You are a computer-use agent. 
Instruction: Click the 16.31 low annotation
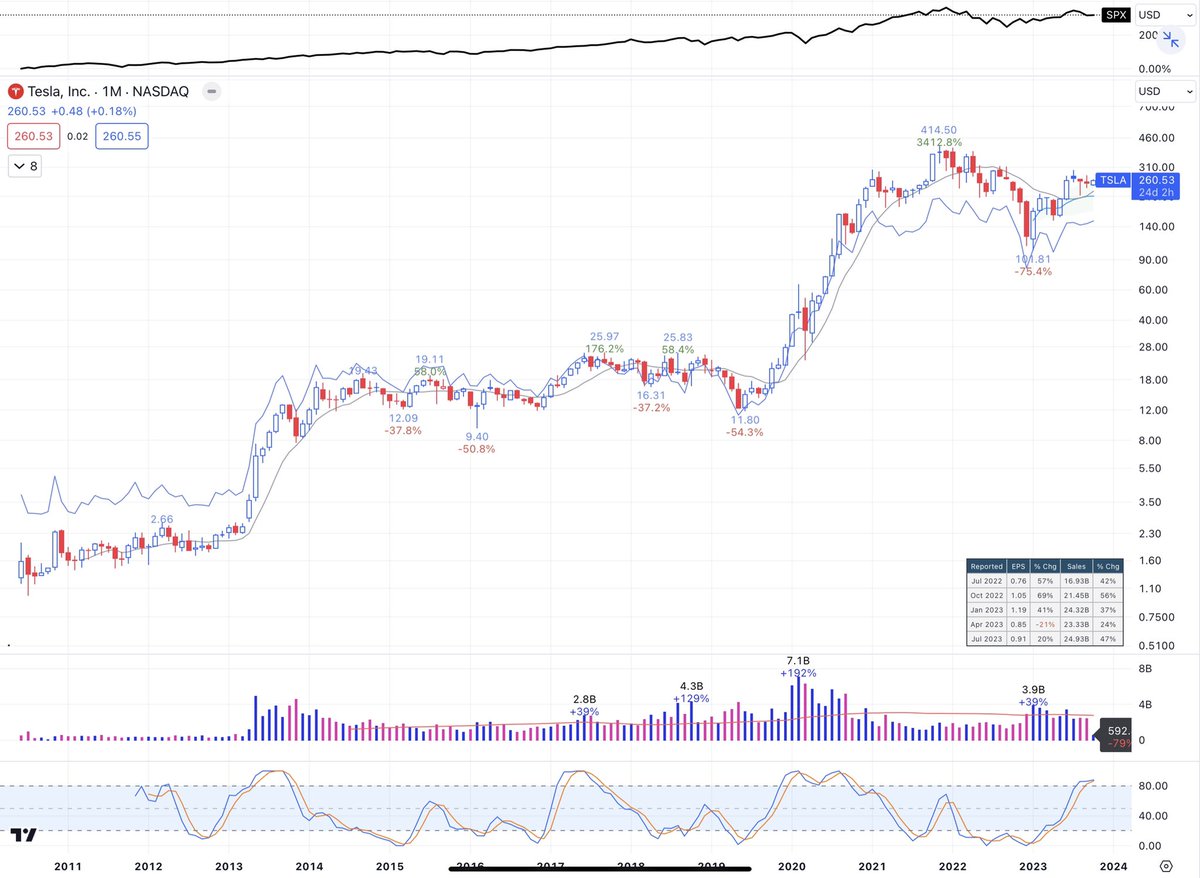tap(653, 395)
